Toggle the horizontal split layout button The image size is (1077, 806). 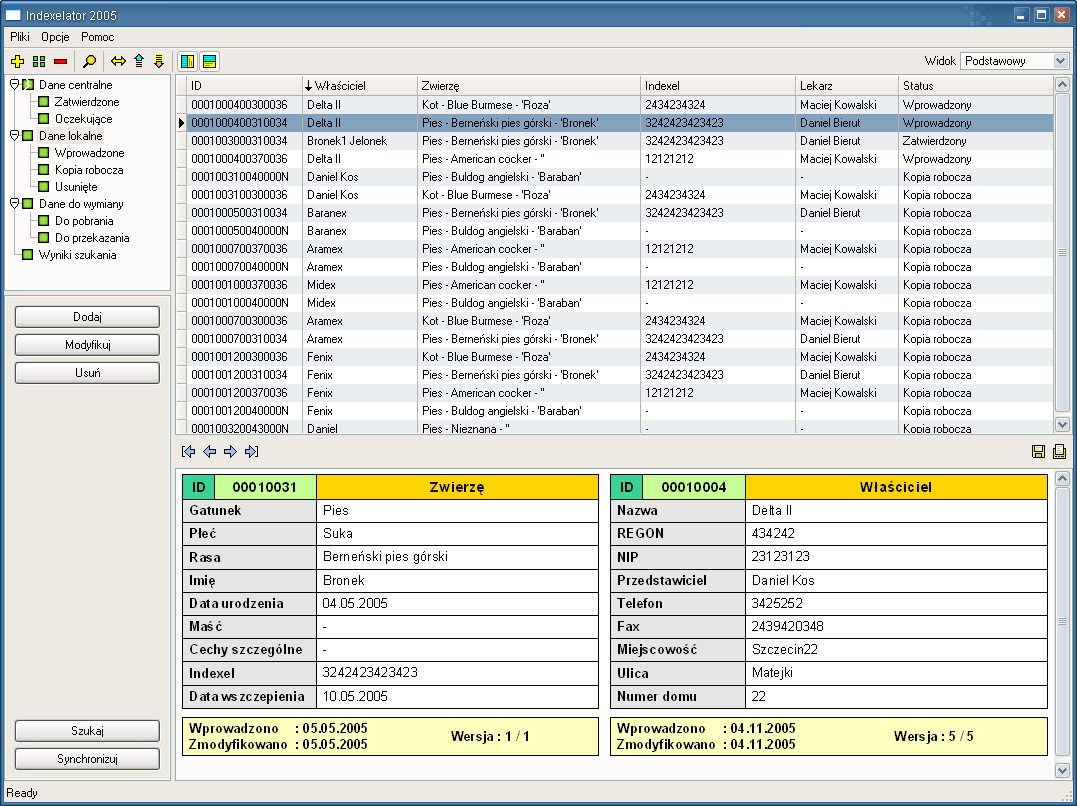(209, 61)
